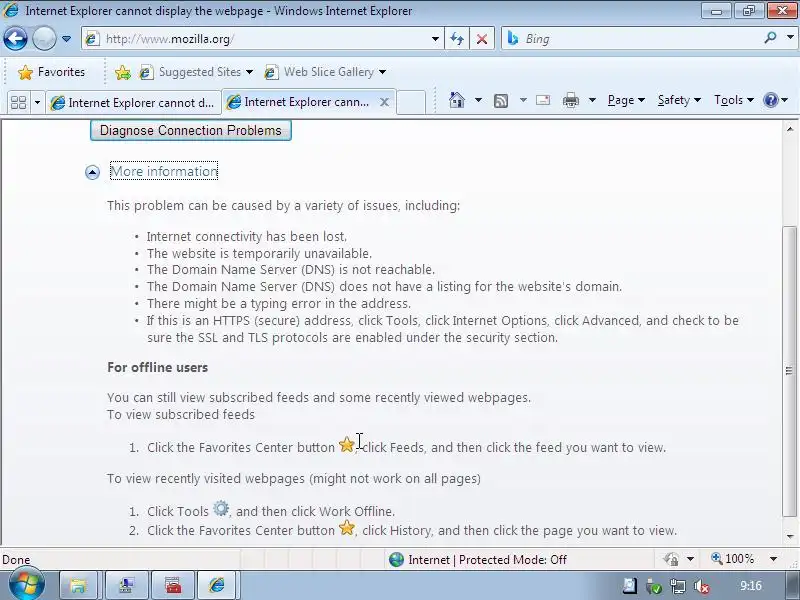The image size is (800, 600).
Task: Open the second taskbar computer icon
Action: click(x=126, y=585)
